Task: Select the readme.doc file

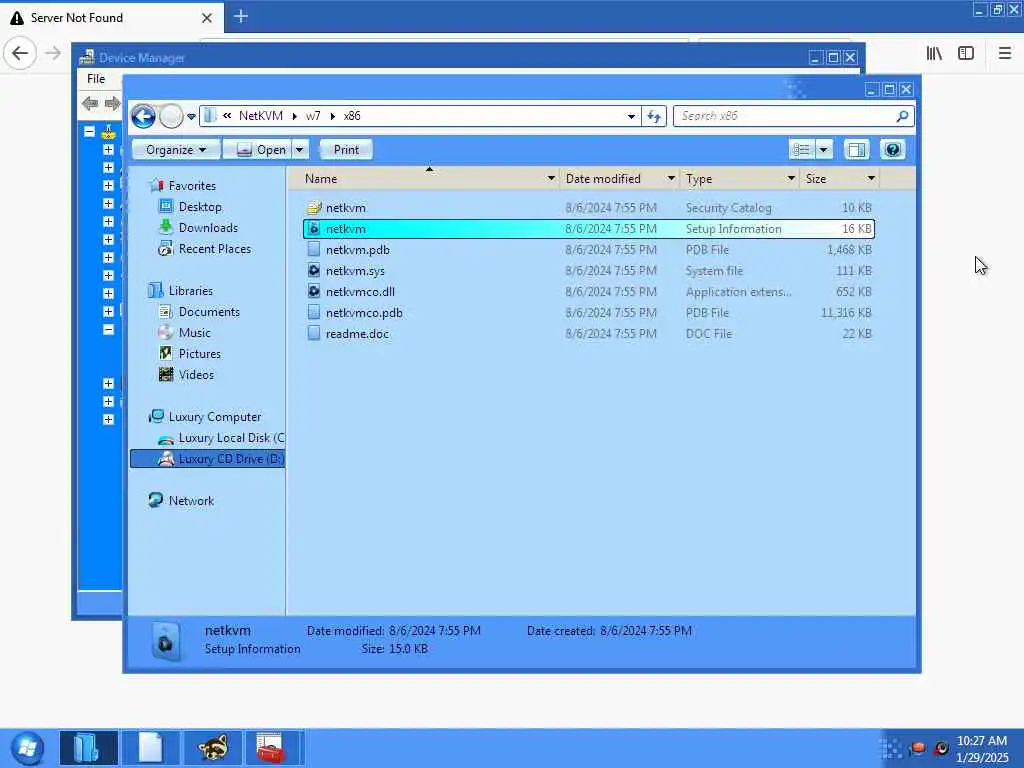Action: [357, 334]
